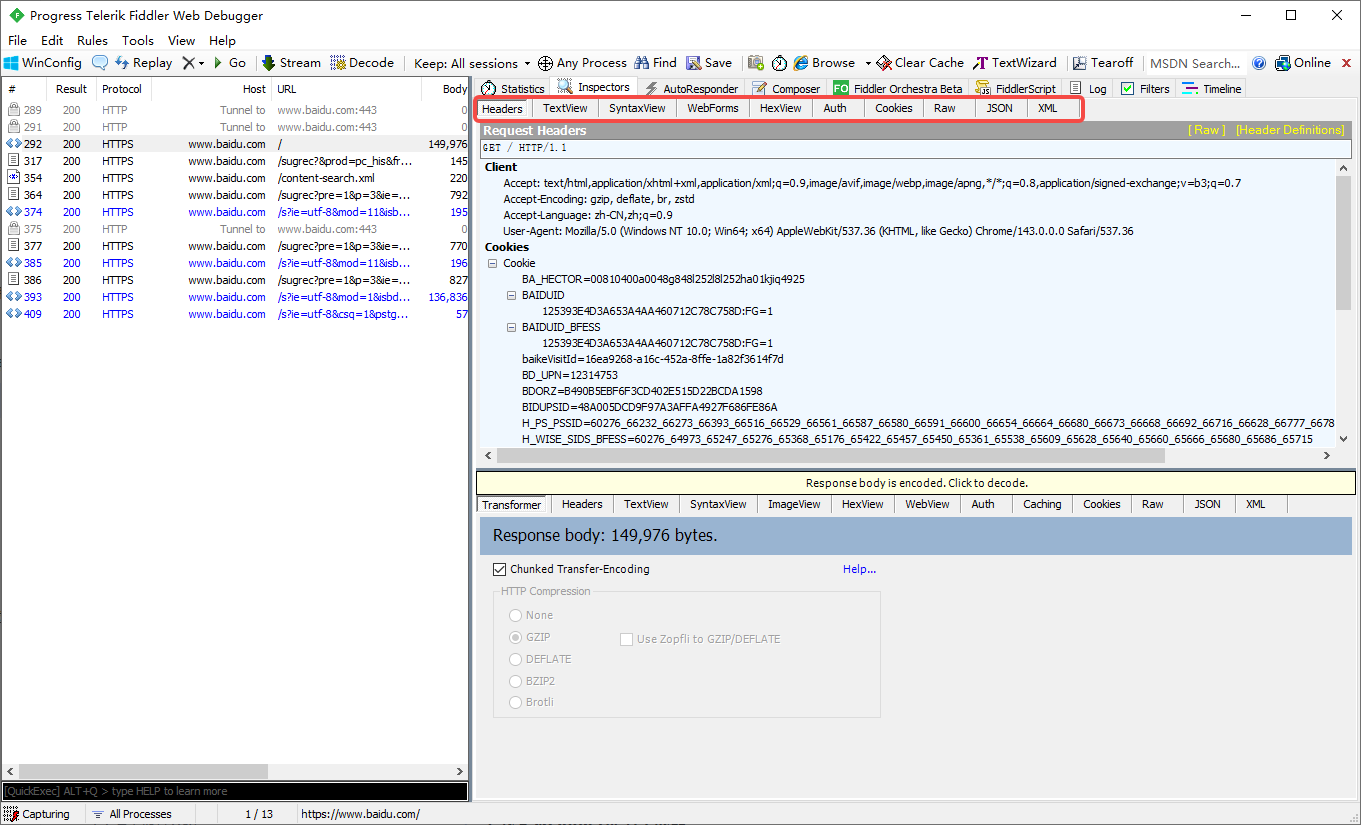Viewport: 1361px width, 825px height.
Task: Select the response Caching tab
Action: (1042, 504)
